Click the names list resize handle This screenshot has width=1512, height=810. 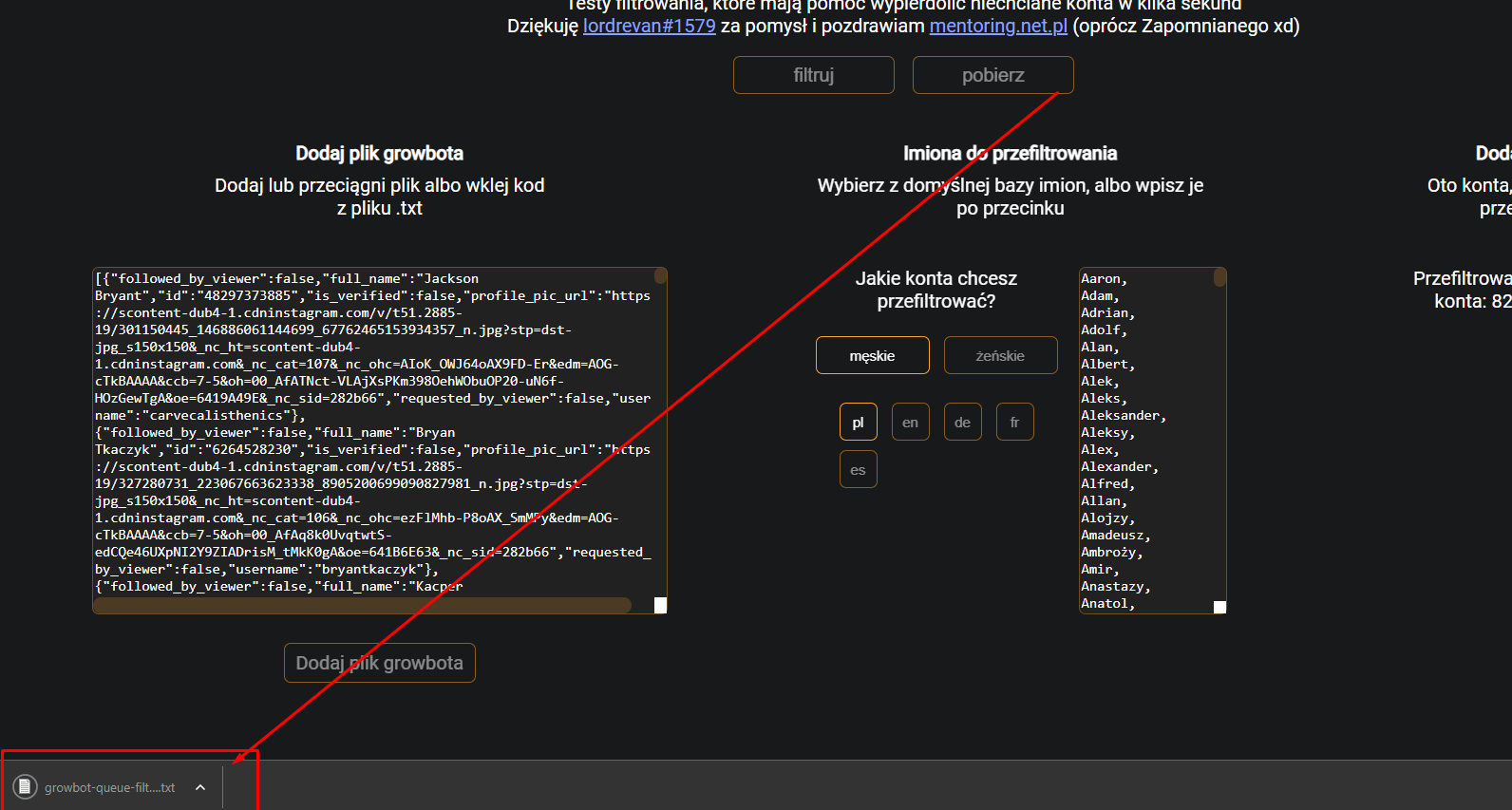[x=1219, y=607]
